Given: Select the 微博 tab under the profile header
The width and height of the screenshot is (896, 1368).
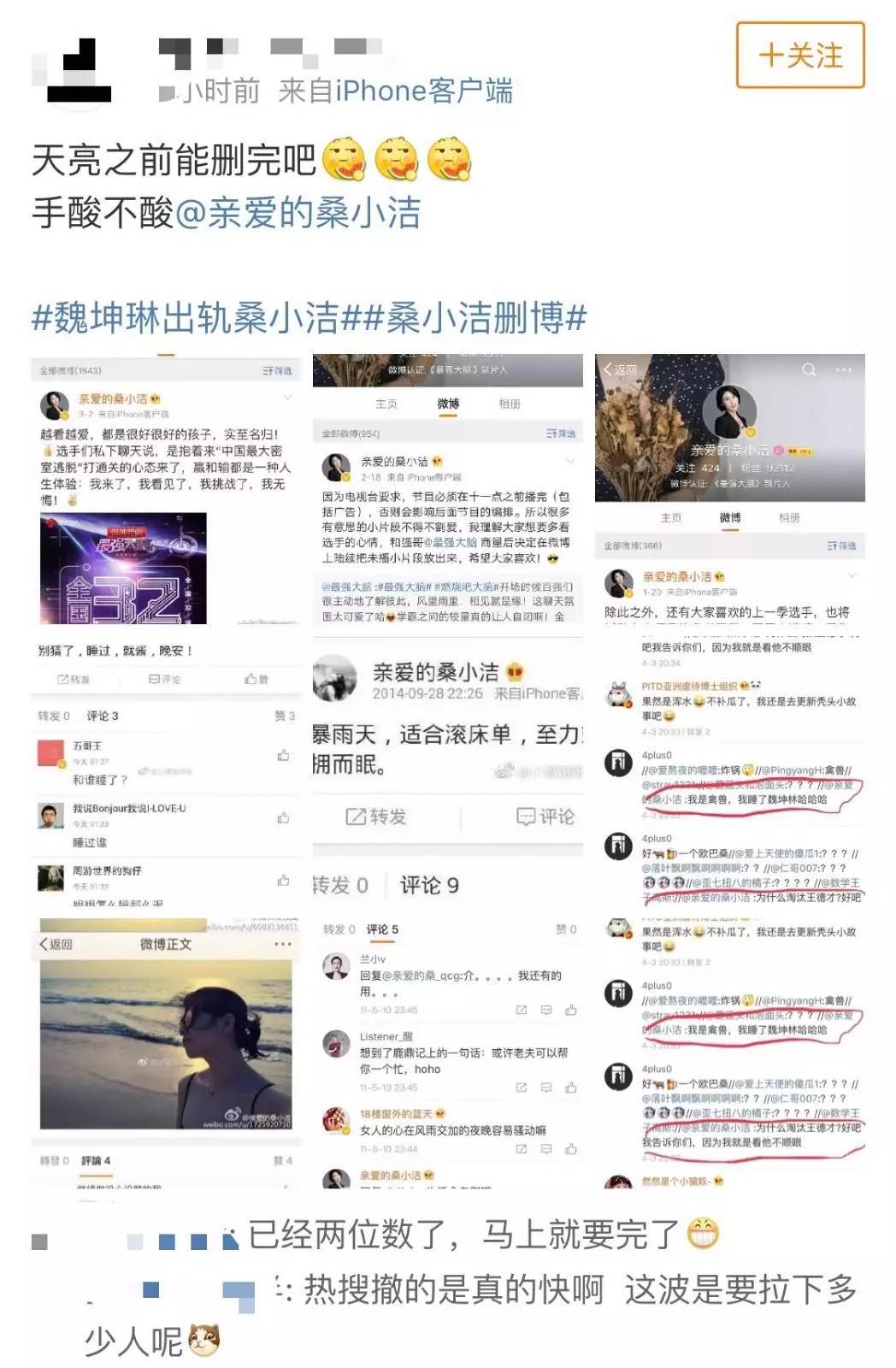Looking at the screenshot, I should coord(730,517).
